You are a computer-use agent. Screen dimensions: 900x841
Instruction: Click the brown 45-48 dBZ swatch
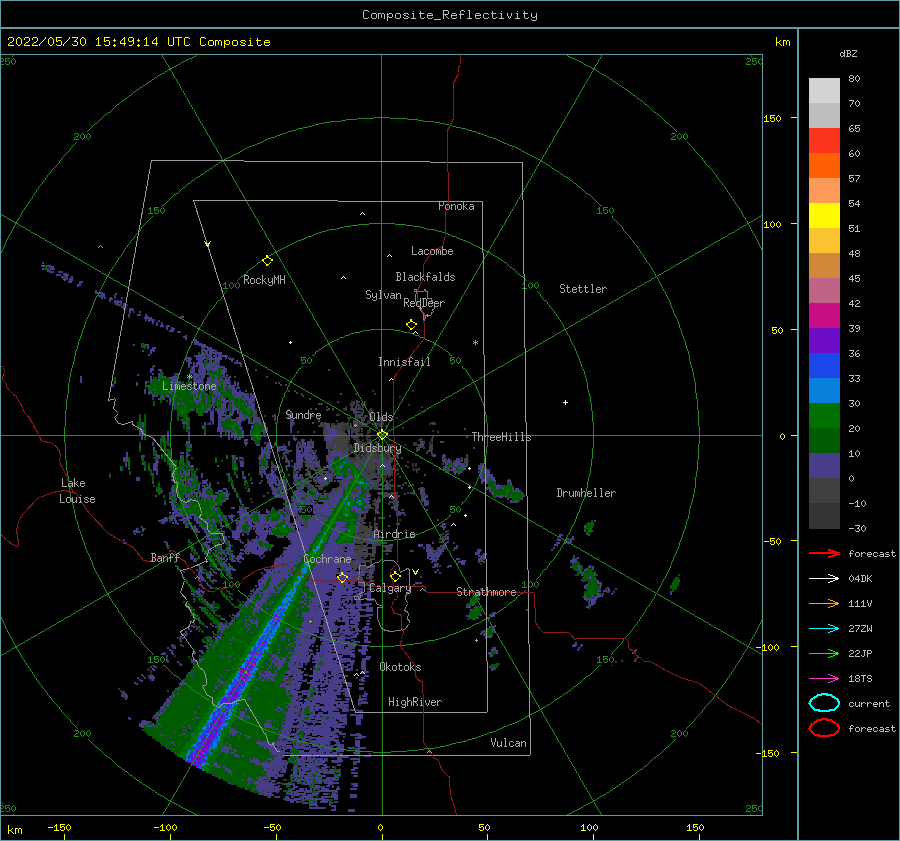coord(824,266)
